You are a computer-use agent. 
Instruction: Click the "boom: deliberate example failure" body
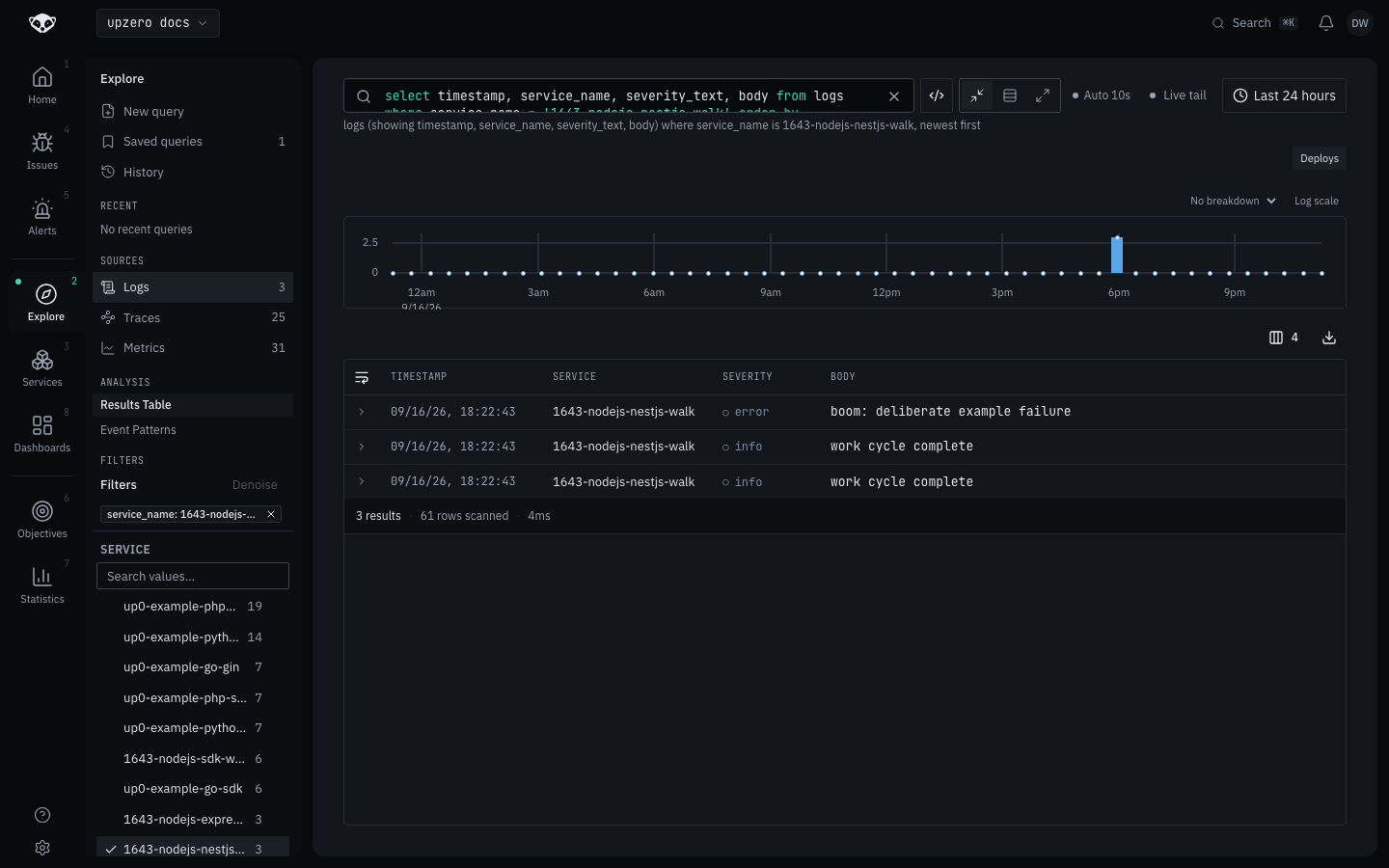[950, 412]
